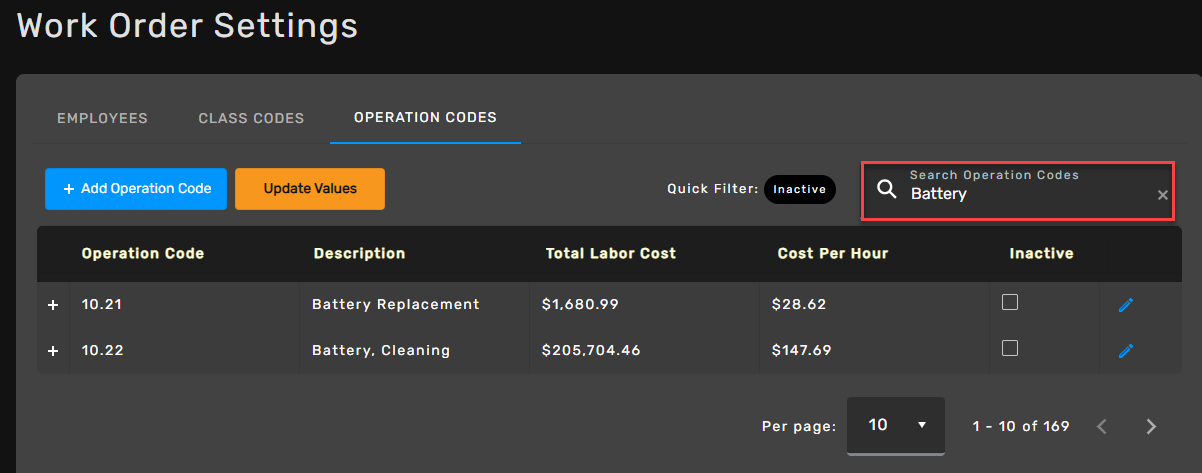
Task: Go to the next page arrow
Action: [x=1151, y=427]
